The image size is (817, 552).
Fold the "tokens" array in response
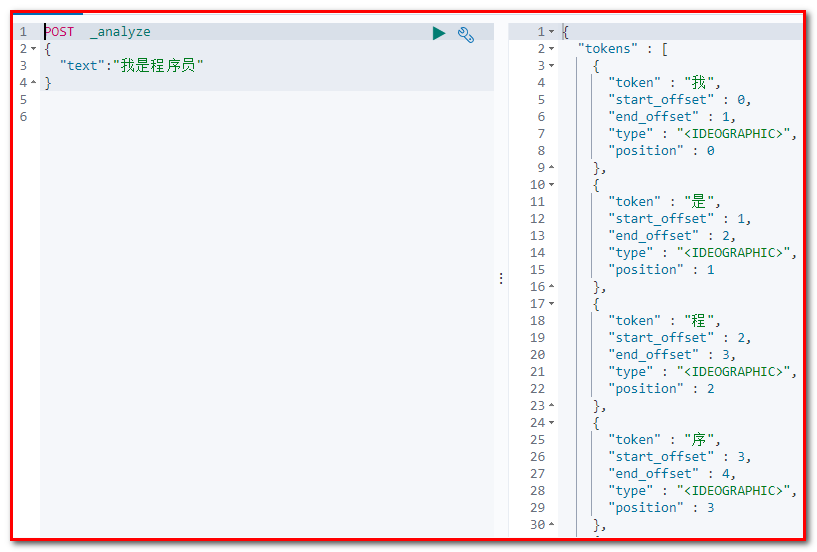(x=551, y=49)
